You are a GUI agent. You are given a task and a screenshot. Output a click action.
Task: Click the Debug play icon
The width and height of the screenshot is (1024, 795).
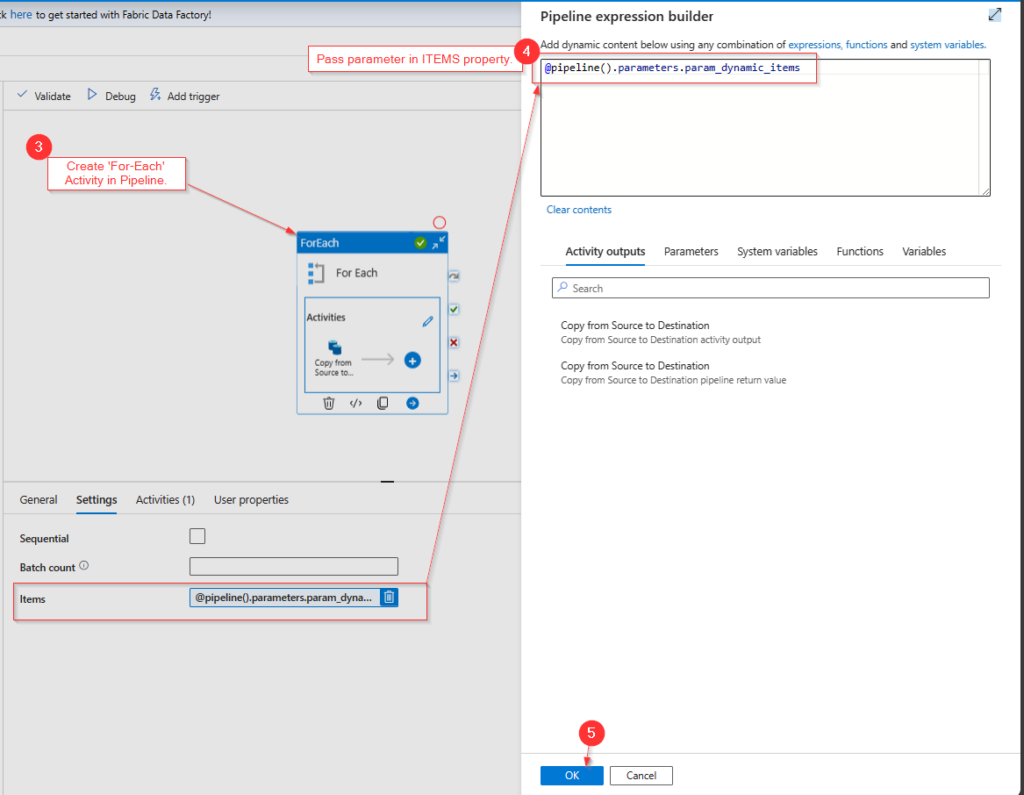coord(92,95)
